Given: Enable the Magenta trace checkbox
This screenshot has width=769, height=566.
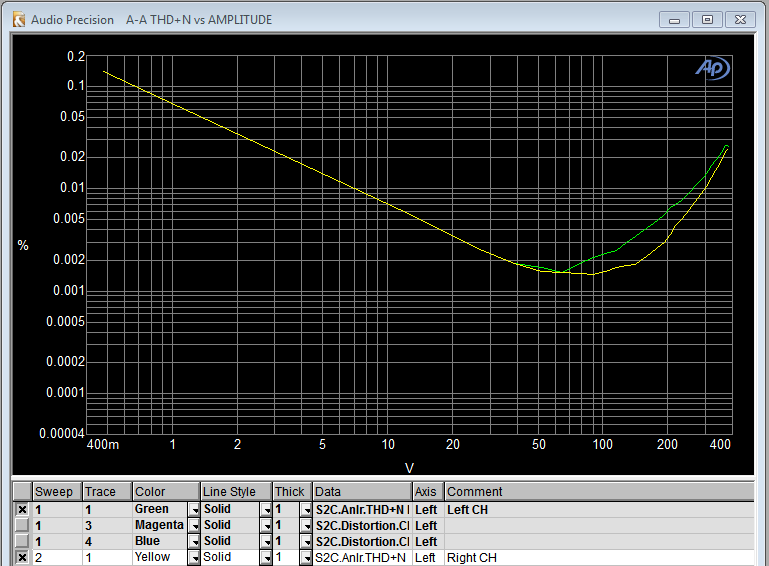Looking at the screenshot, I should coord(22,525).
